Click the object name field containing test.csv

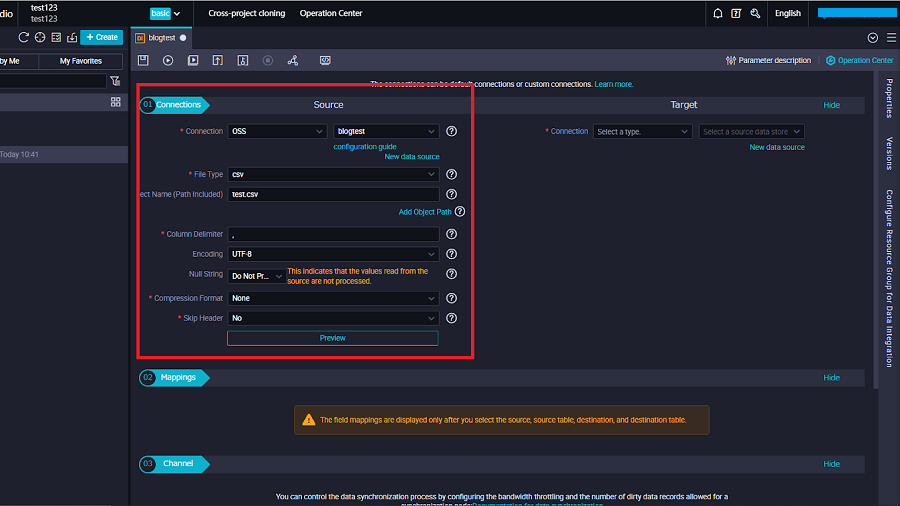pyautogui.click(x=333, y=194)
